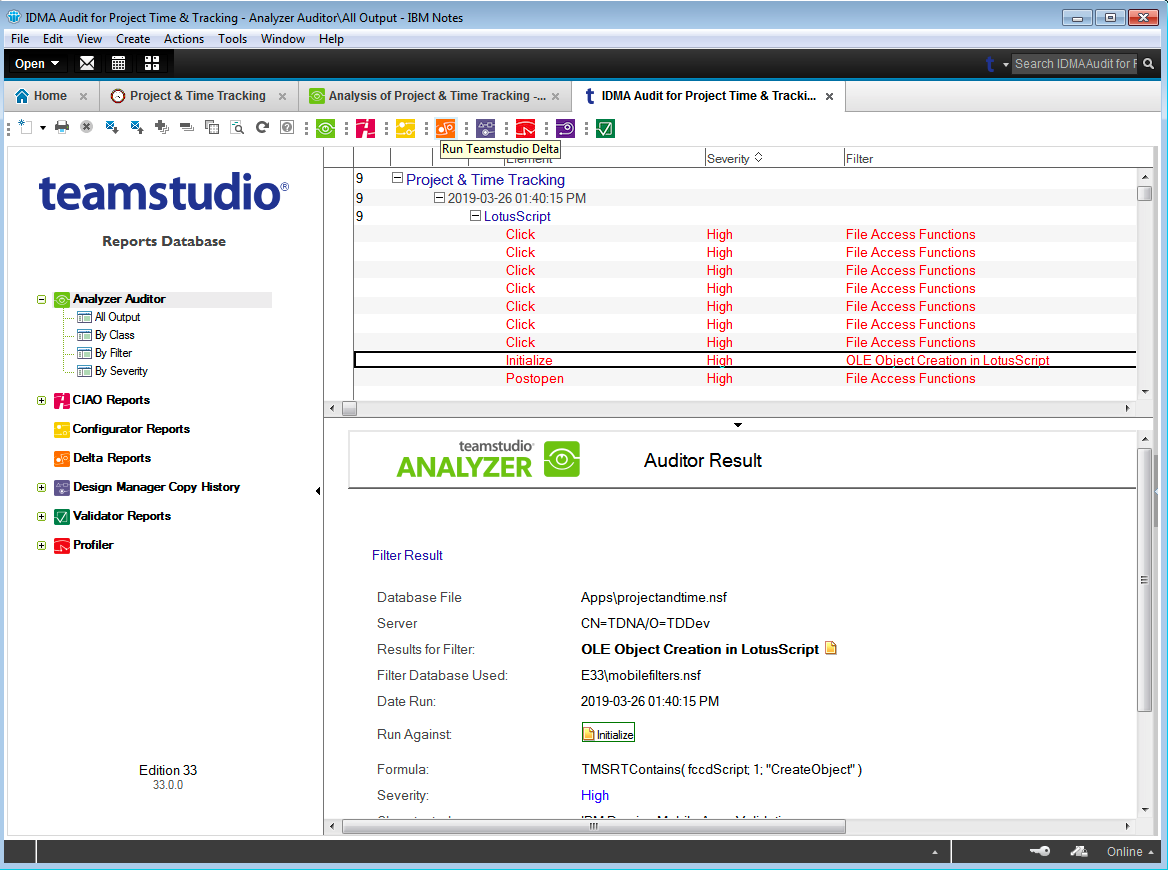Open Delta Reports in navigator
Image resolution: width=1168 pixels, height=870 pixels.
(112, 458)
